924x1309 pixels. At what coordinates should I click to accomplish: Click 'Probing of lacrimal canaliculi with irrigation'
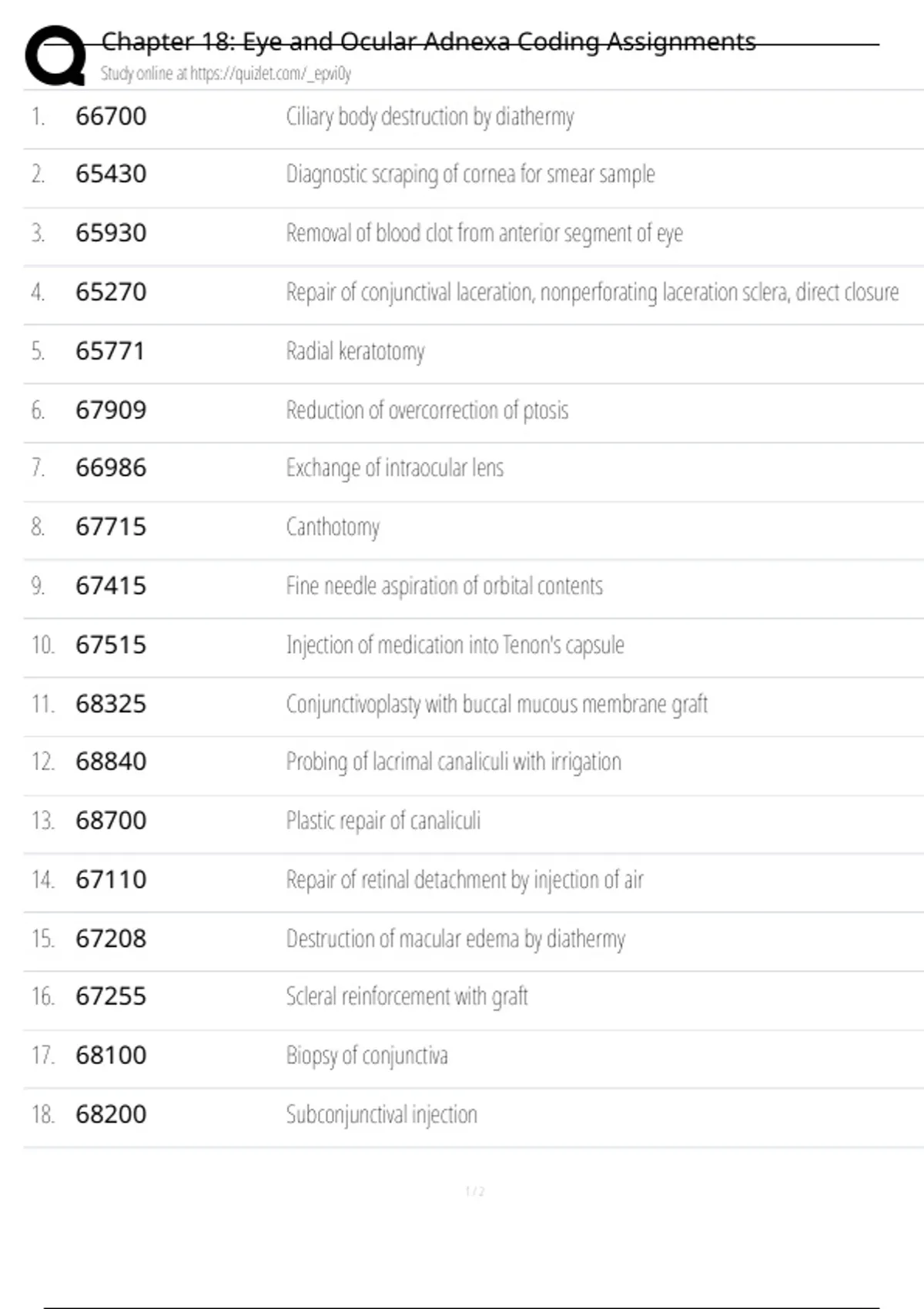[x=454, y=762]
